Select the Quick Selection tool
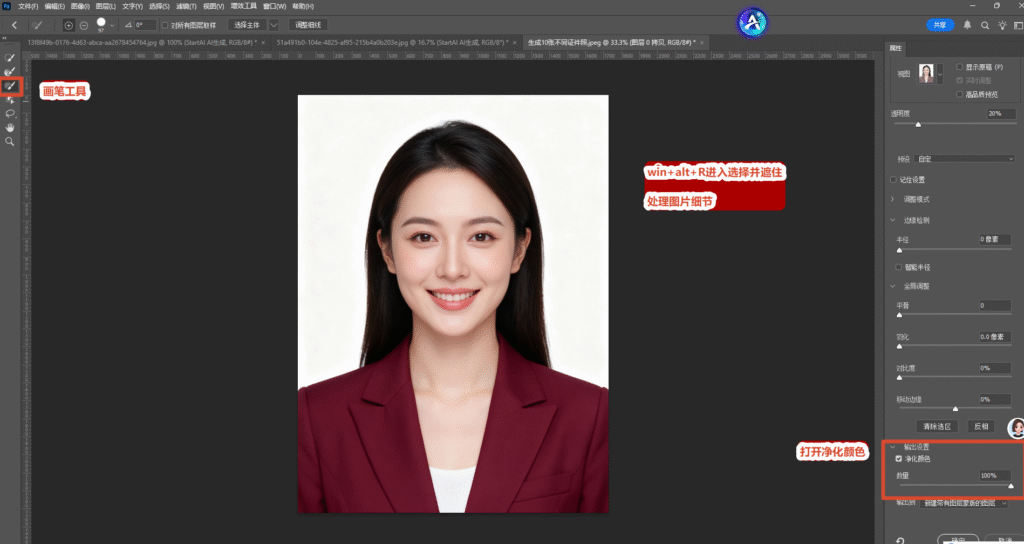 point(10,58)
